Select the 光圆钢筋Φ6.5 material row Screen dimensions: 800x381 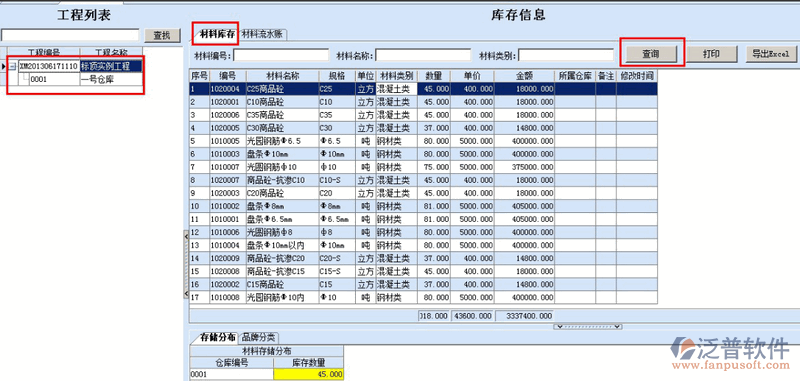click(x=423, y=141)
